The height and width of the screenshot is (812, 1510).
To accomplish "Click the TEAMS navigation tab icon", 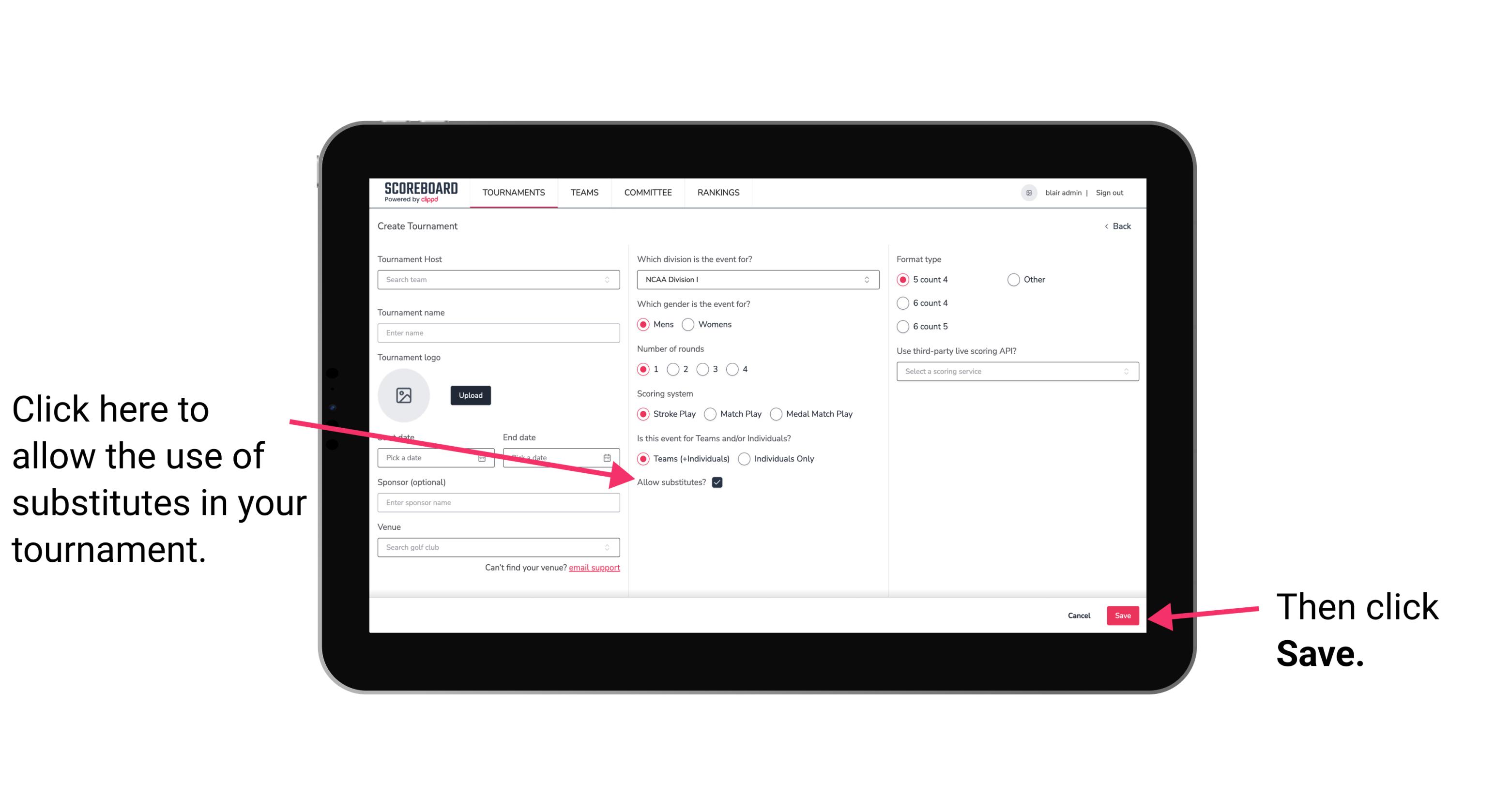I will [x=584, y=192].
